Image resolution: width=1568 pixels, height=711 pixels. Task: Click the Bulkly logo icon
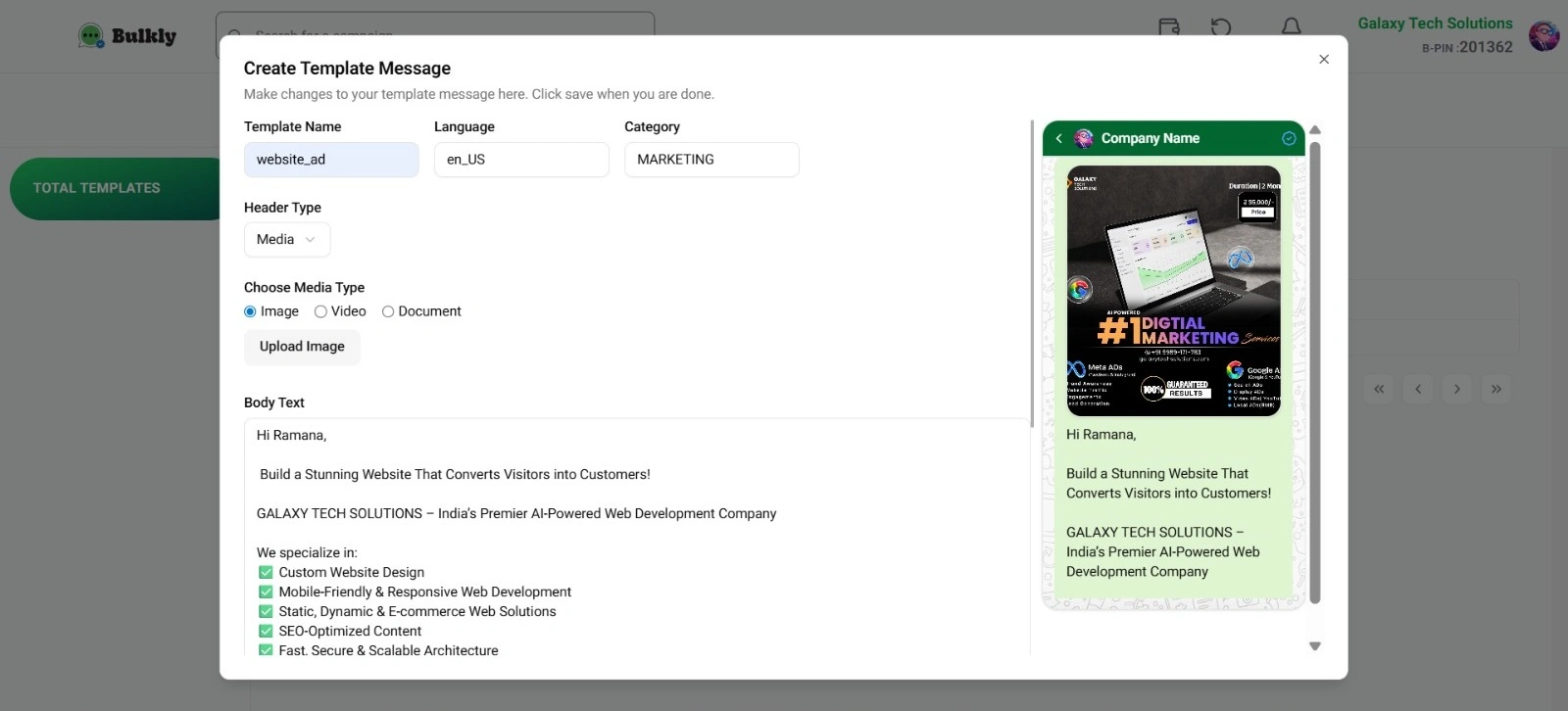point(91,37)
